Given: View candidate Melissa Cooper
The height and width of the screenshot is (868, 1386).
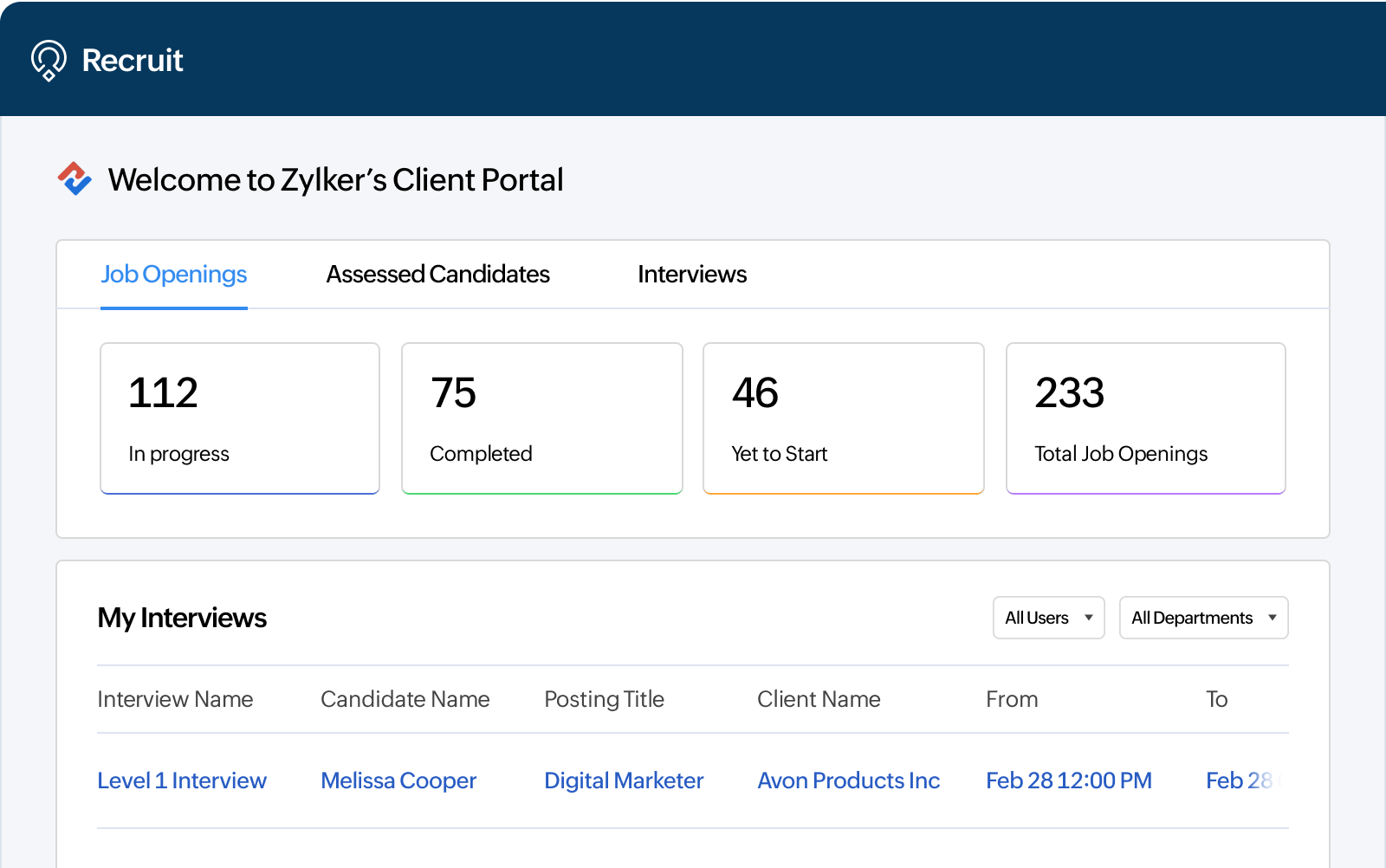Looking at the screenshot, I should (398, 780).
